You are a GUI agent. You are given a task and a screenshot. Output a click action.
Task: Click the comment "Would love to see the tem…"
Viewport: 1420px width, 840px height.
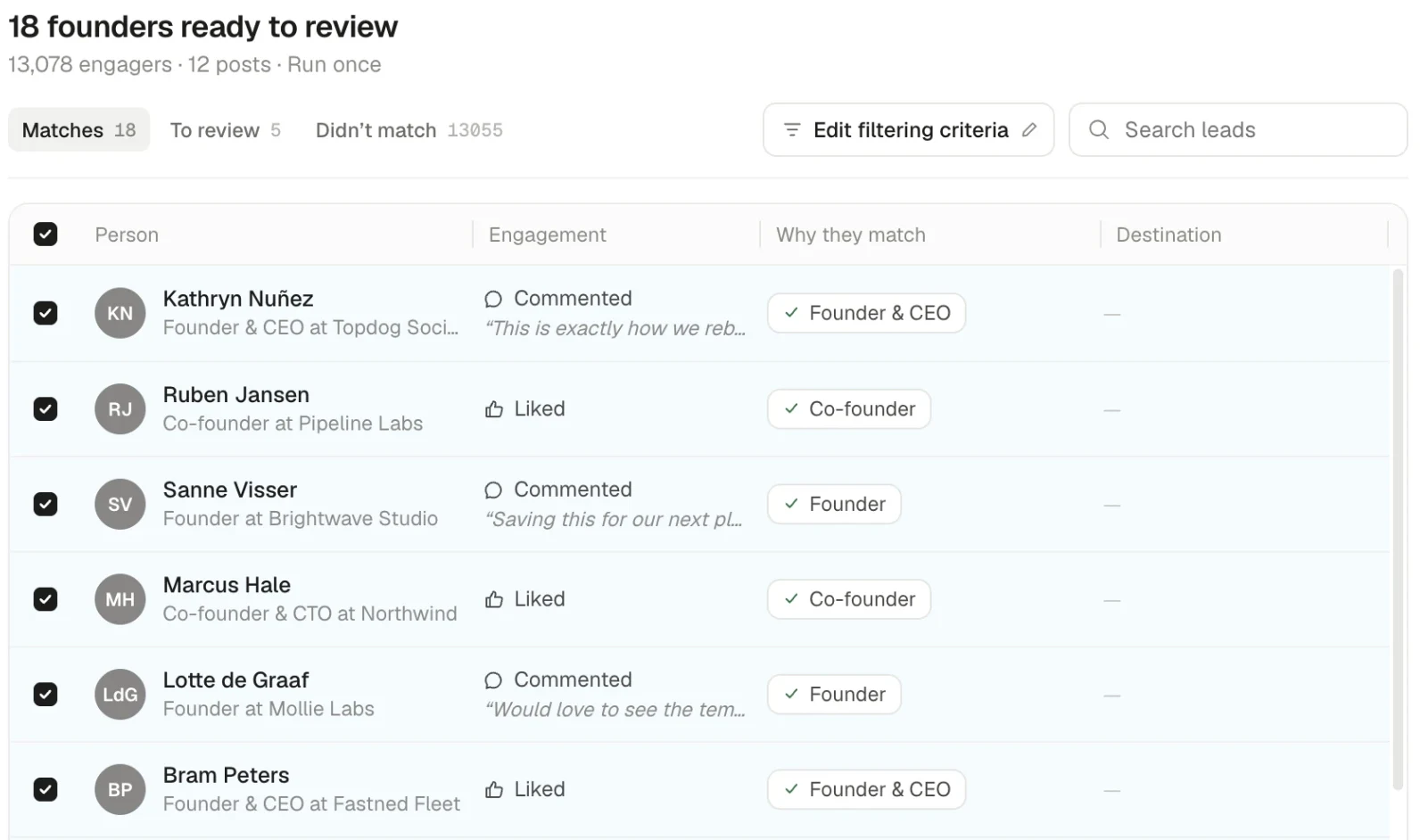click(x=615, y=710)
